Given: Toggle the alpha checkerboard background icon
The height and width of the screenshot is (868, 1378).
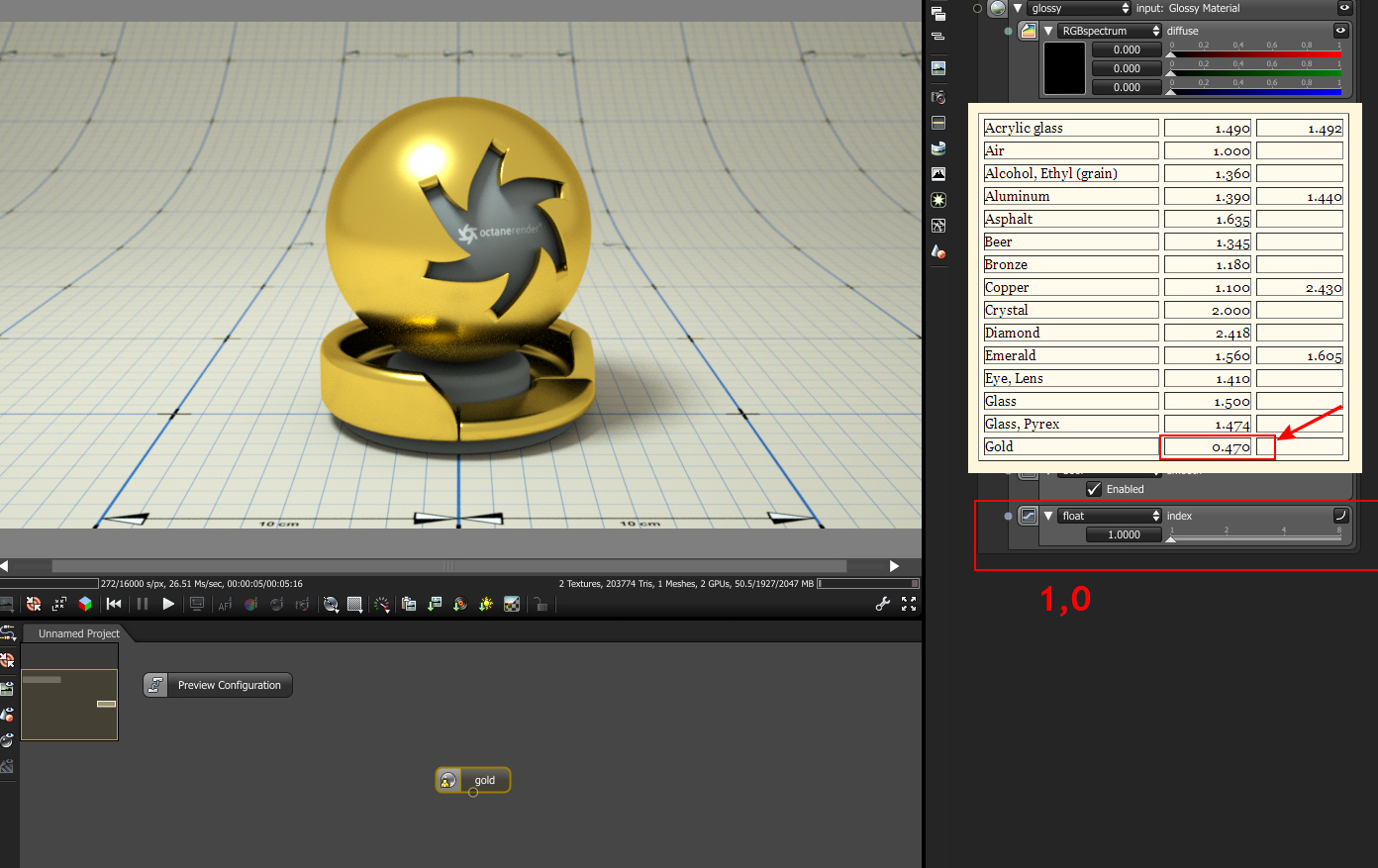Looking at the screenshot, I should [x=512, y=604].
